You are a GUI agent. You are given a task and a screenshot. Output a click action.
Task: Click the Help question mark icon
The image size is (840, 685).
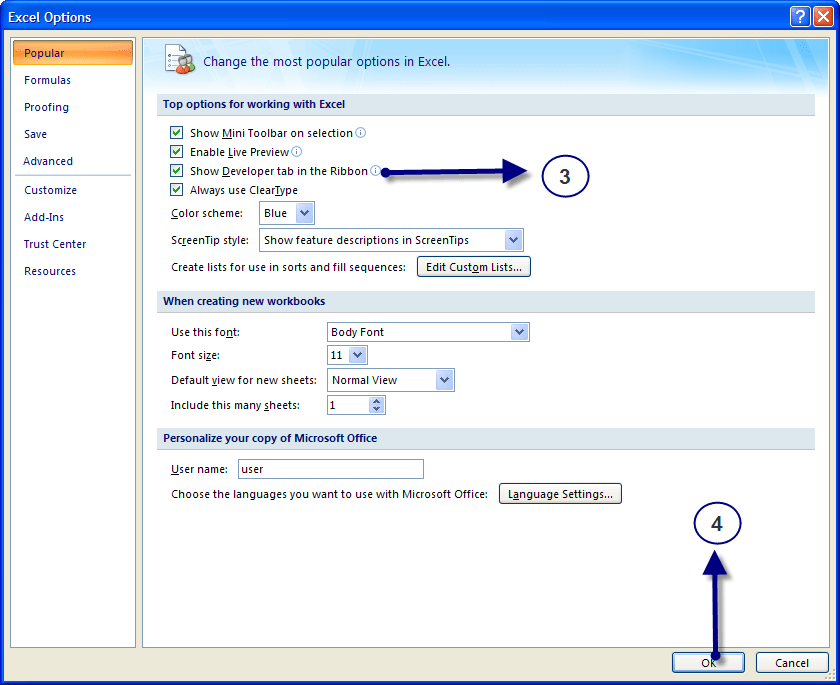point(798,16)
